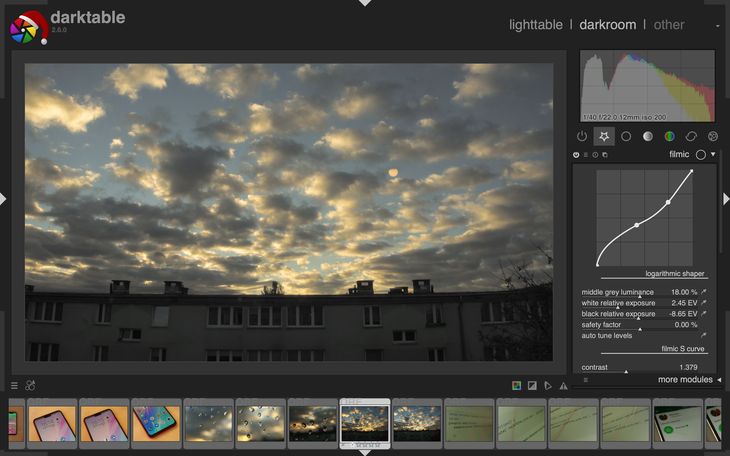The image size is (730, 456).
Task: Toggle softproofing arrow icon
Action: coord(548,386)
